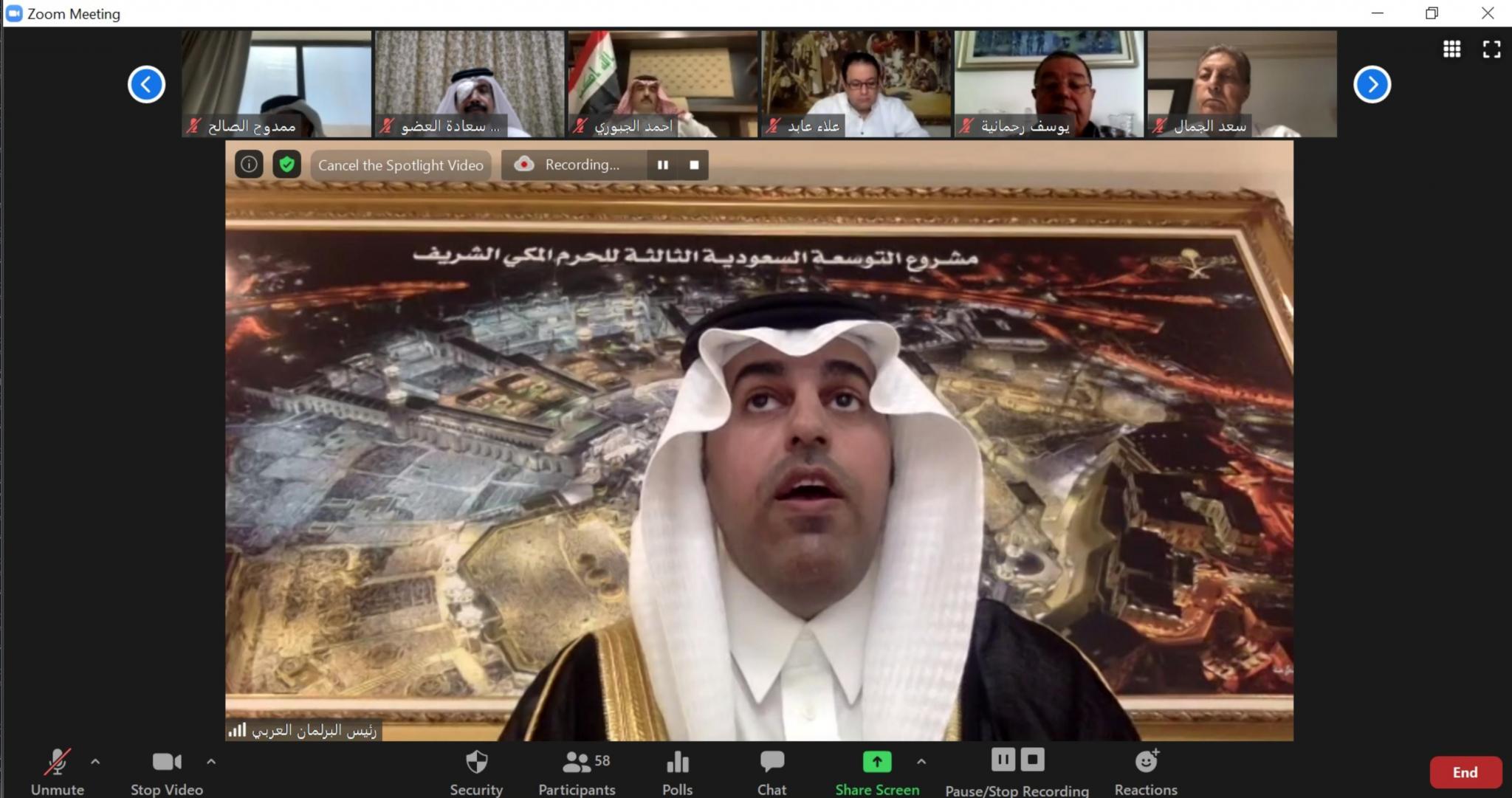Go to next participants with right arrow
This screenshot has width=1512, height=798.
coord(1372,84)
